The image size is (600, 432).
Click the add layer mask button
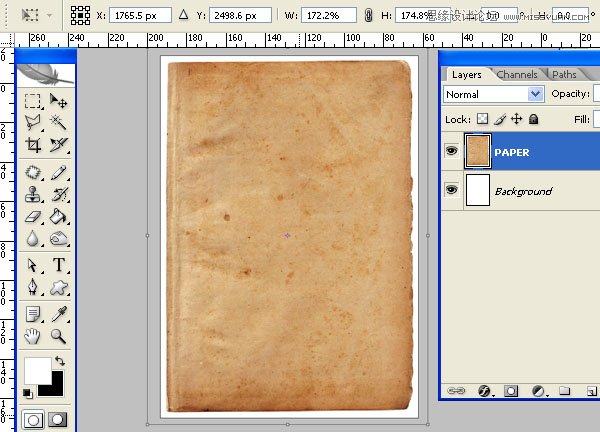[x=510, y=390]
